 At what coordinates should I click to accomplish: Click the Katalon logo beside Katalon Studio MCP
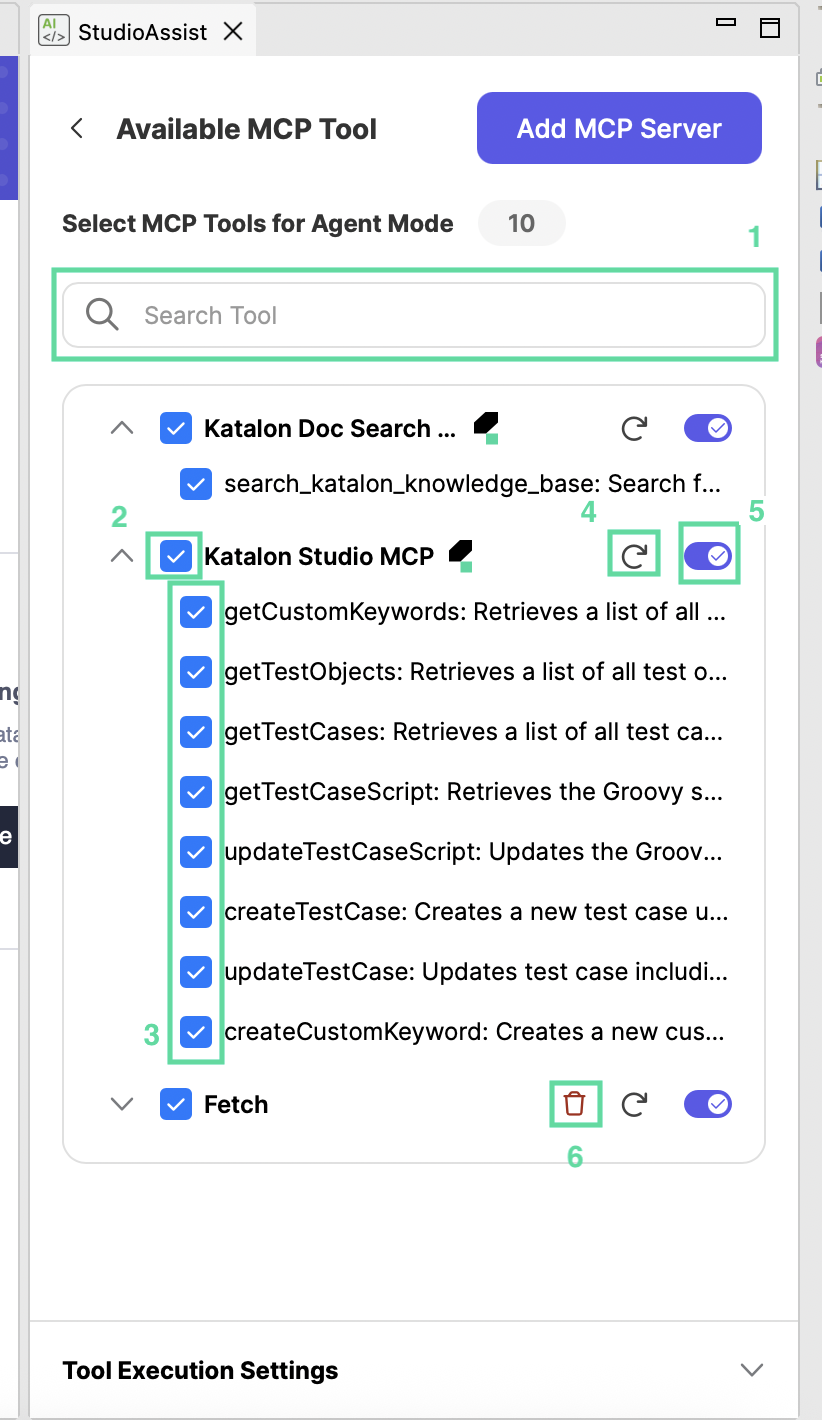pos(460,555)
